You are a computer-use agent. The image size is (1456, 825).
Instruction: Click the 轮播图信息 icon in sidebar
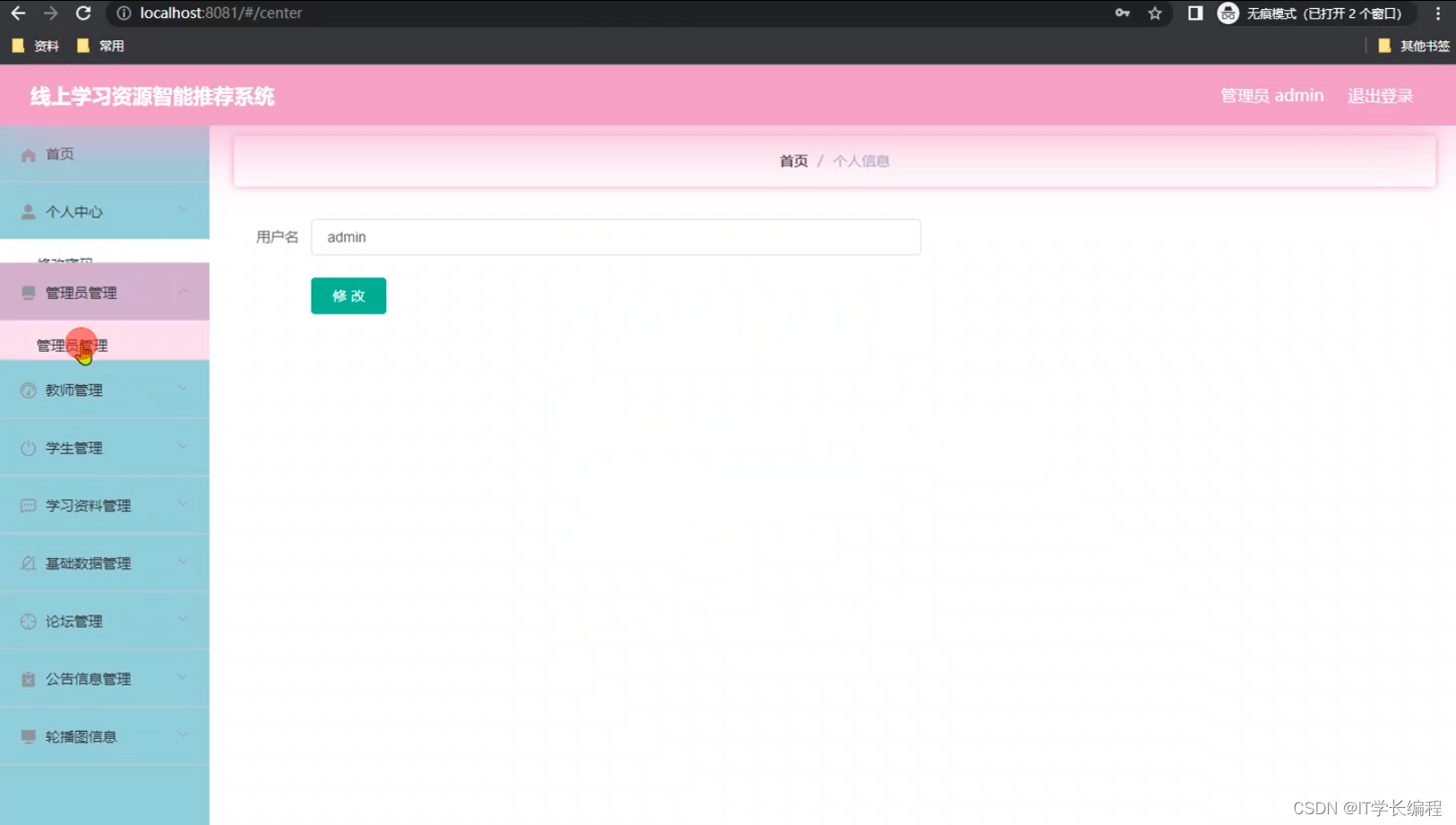coord(27,736)
